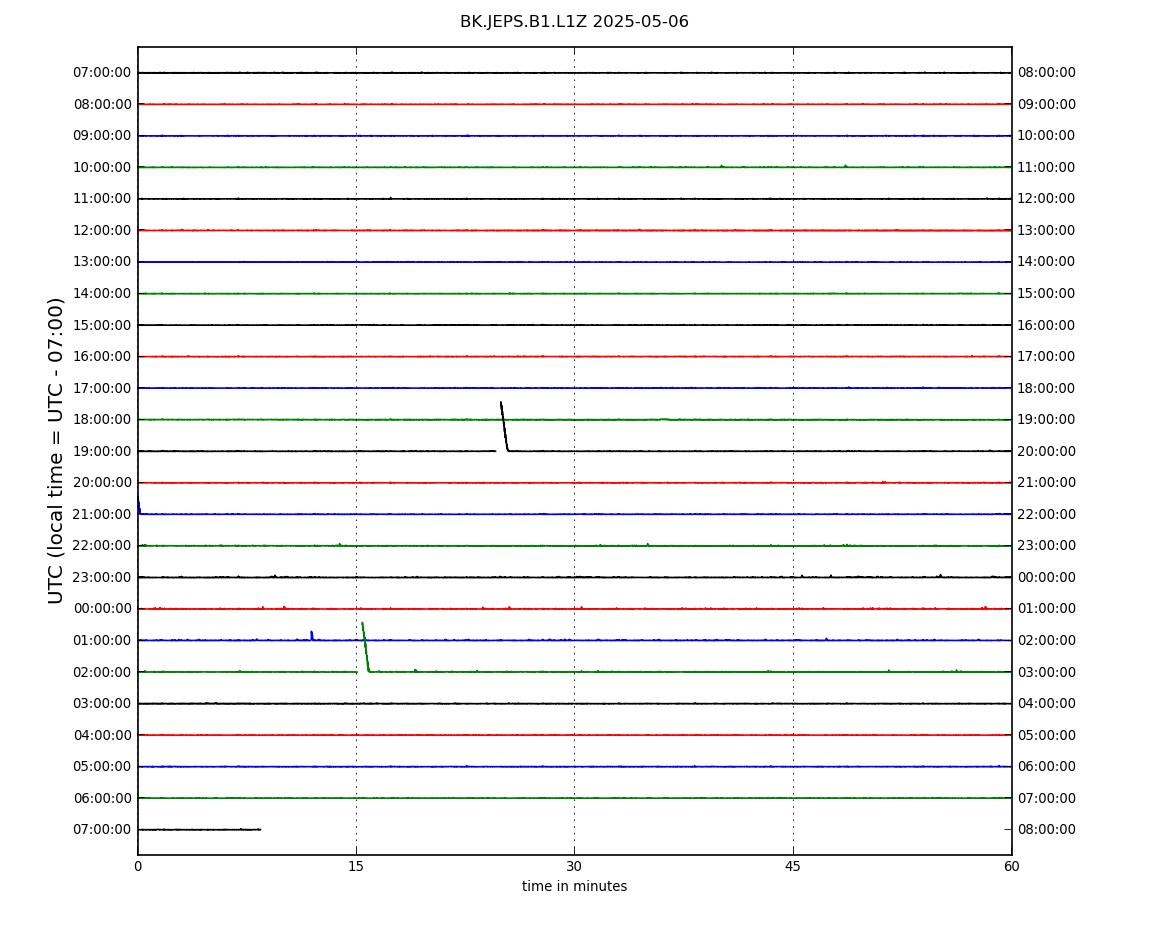Image resolution: width=1150 pixels, height=950 pixels.
Task: Select x-axis tick label 60
Action: click(1011, 866)
